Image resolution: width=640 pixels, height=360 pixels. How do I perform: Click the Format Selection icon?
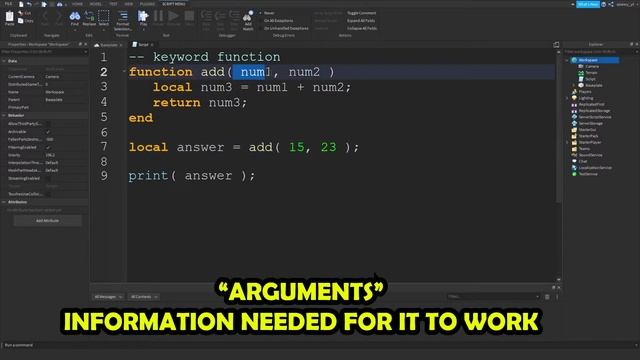[122, 16]
